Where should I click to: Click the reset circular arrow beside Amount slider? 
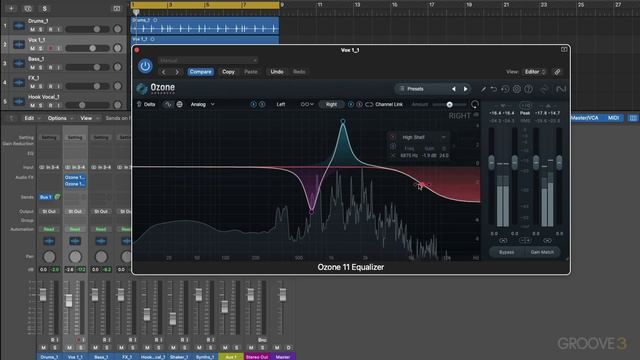475,104
